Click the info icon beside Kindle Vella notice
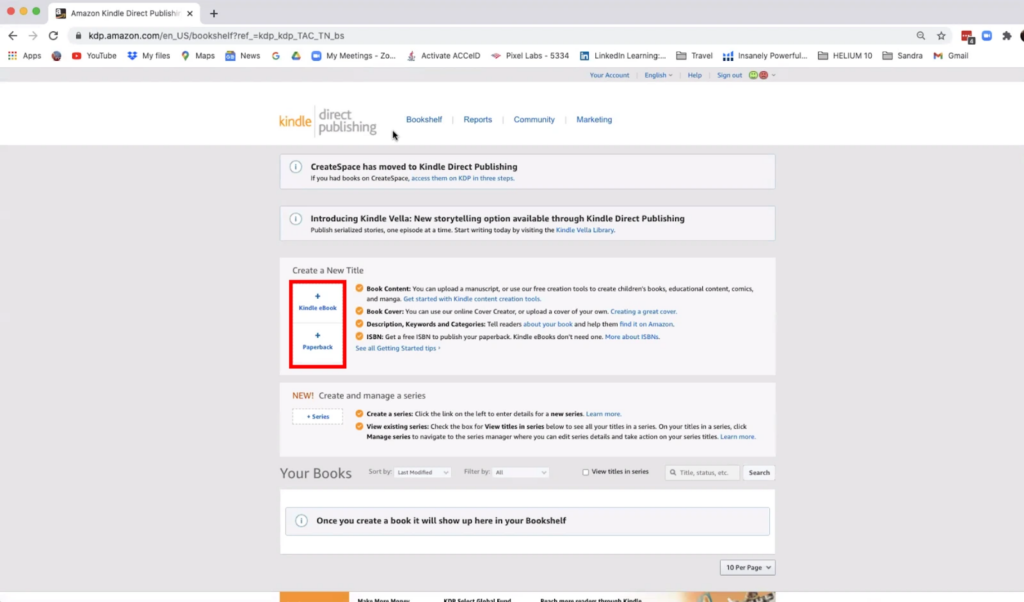 click(296, 219)
